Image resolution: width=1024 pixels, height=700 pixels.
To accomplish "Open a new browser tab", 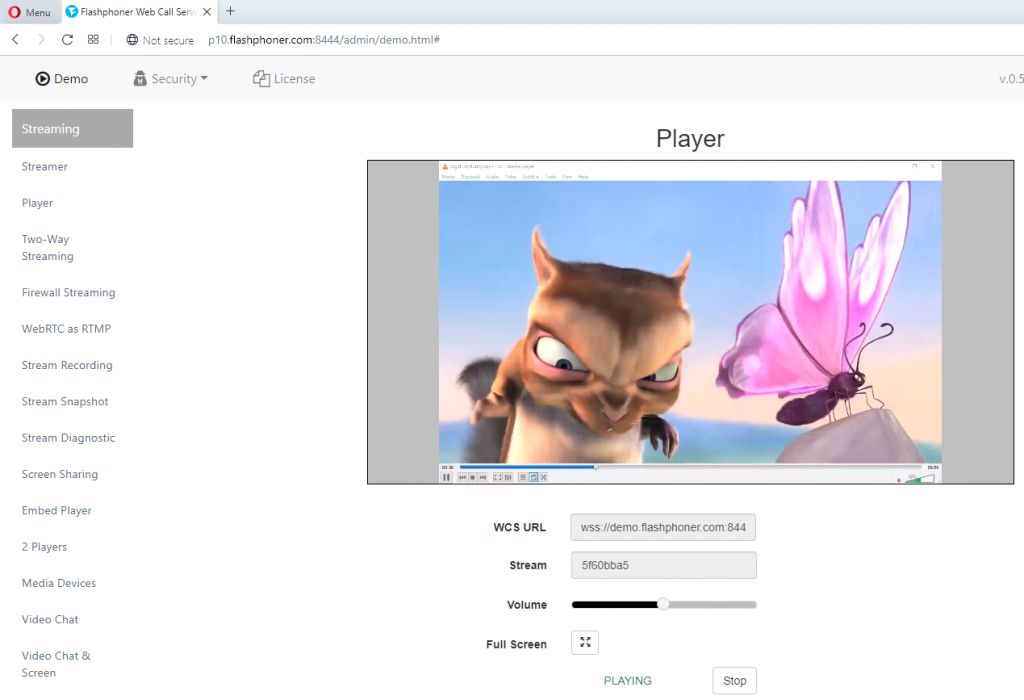I will coord(230,11).
